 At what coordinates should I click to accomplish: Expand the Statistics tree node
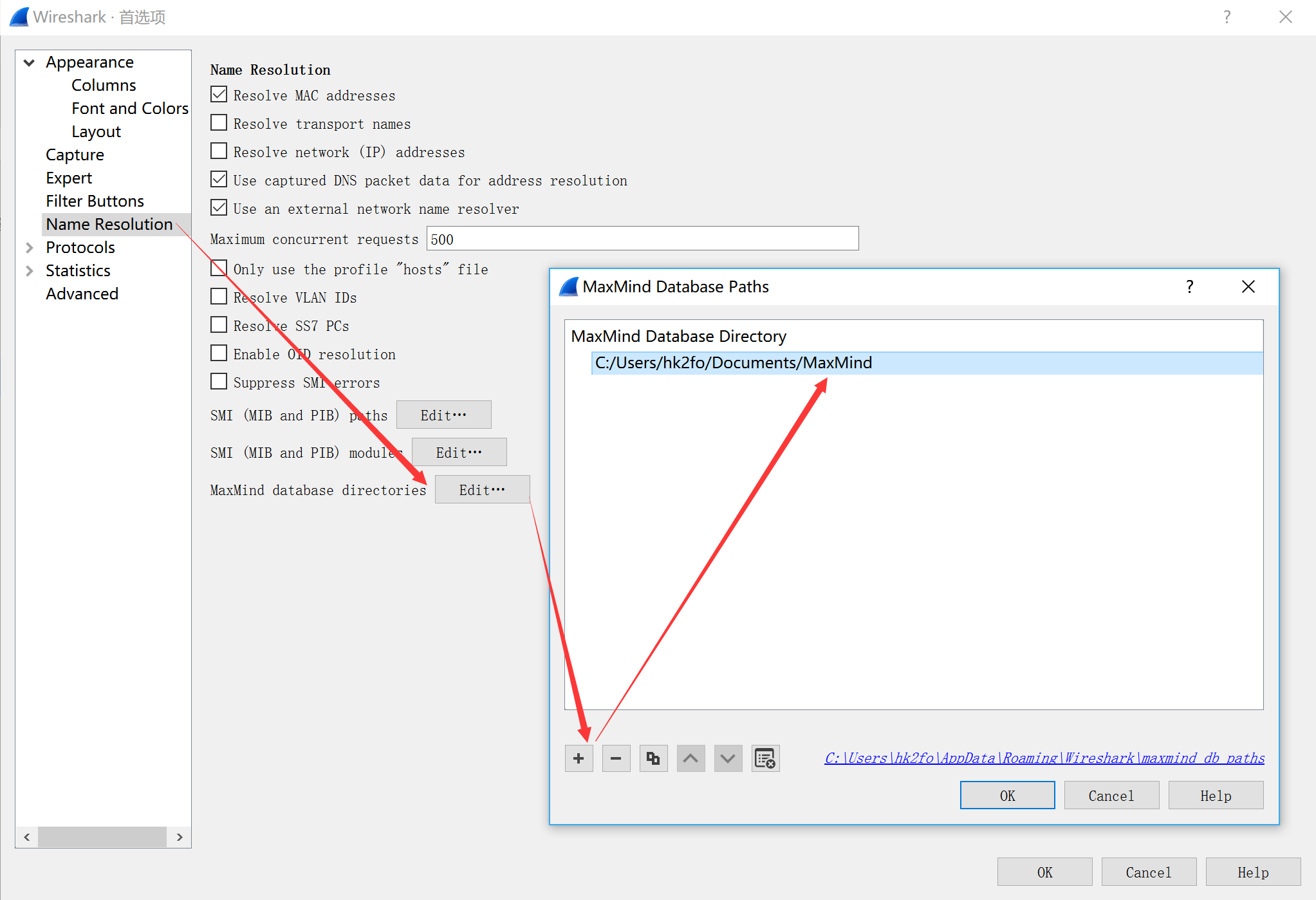coord(29,271)
